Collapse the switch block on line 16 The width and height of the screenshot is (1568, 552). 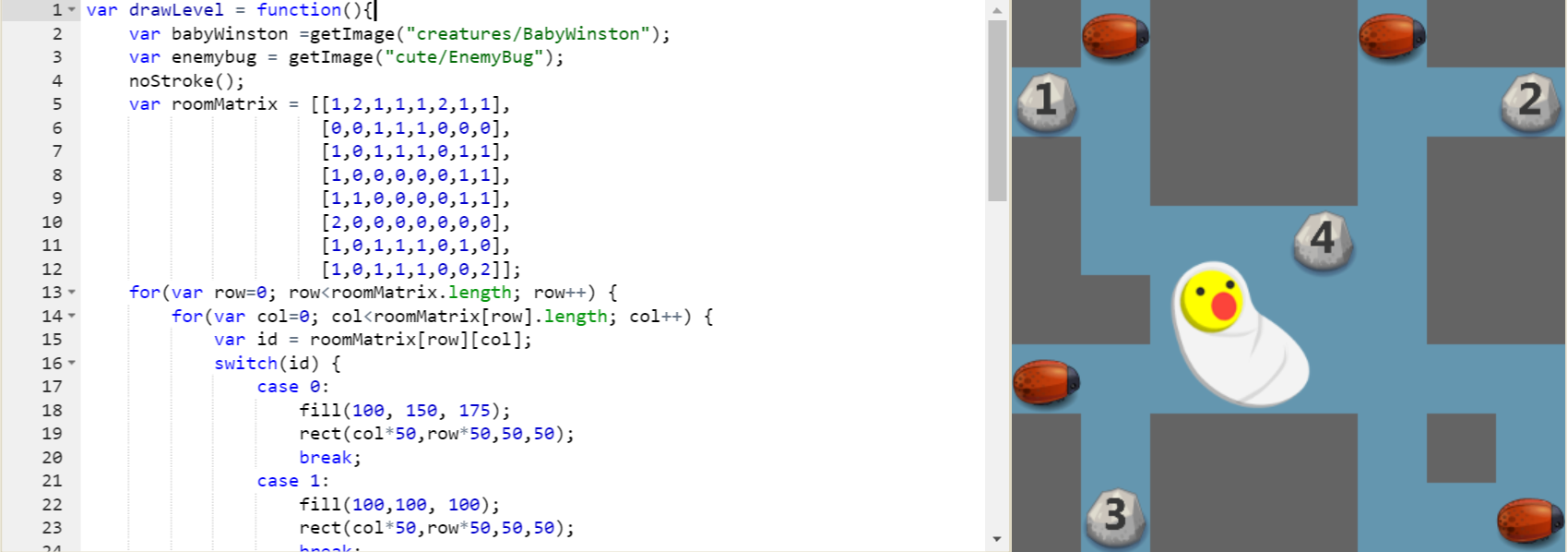pos(72,364)
